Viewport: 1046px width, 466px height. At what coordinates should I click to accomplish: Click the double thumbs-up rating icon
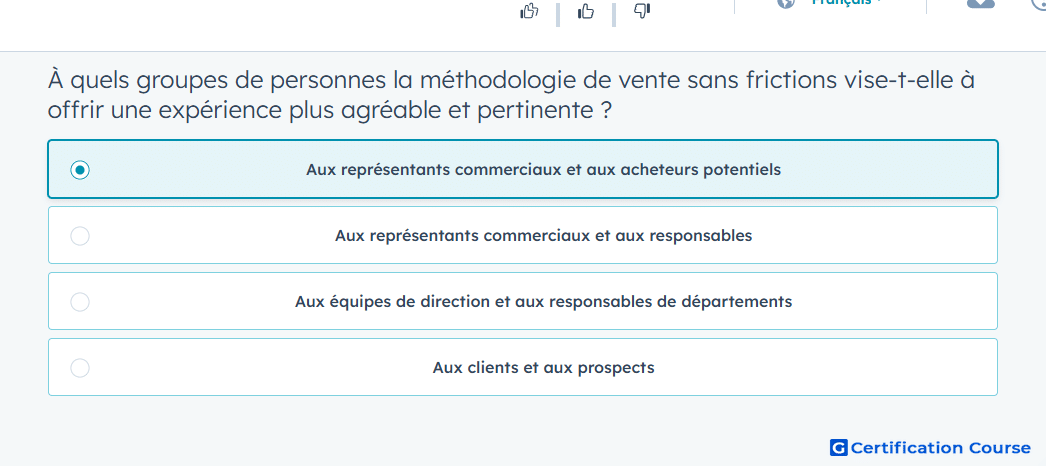(x=529, y=11)
